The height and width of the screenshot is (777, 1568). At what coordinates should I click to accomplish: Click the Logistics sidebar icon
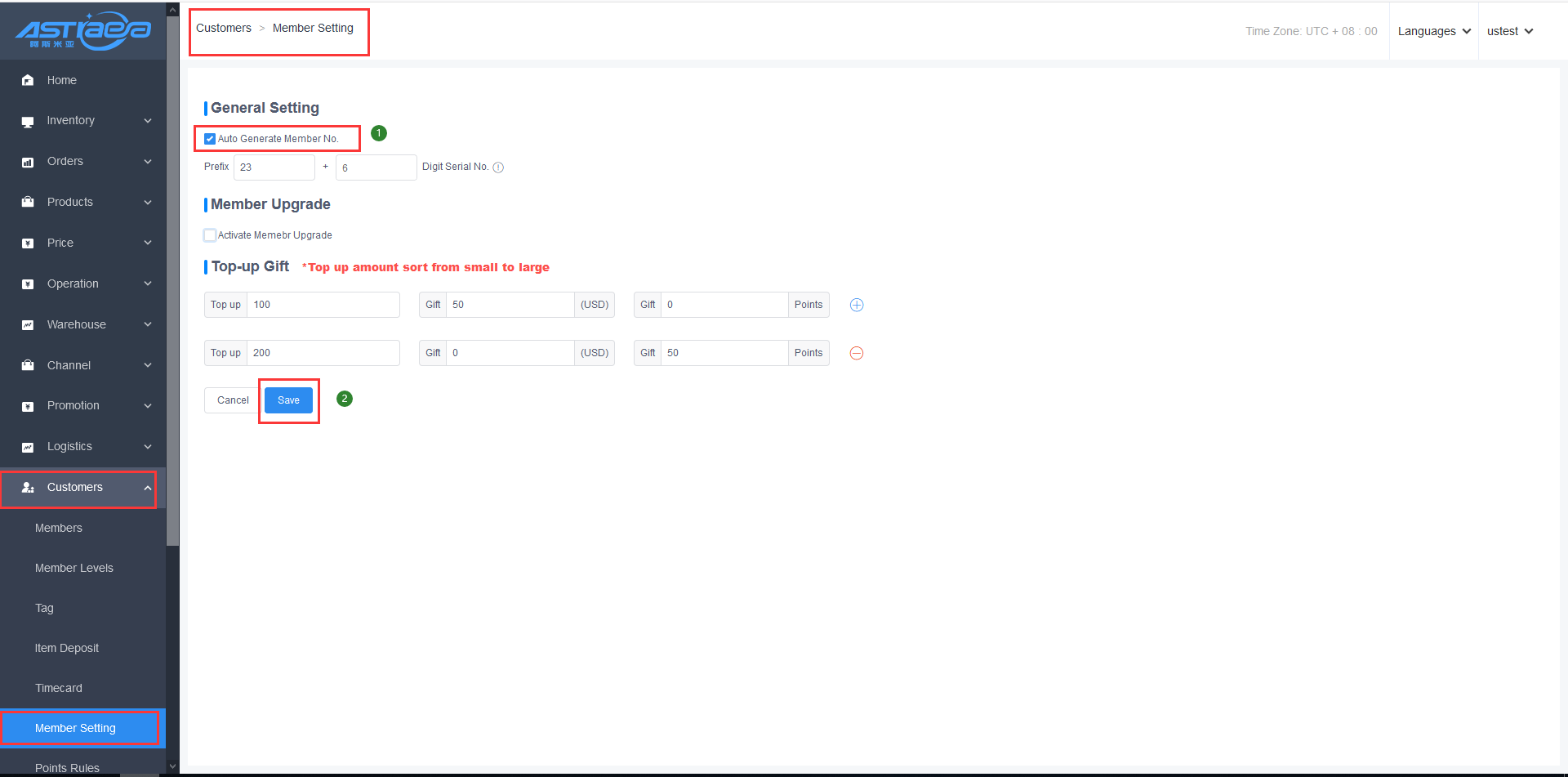coord(28,447)
